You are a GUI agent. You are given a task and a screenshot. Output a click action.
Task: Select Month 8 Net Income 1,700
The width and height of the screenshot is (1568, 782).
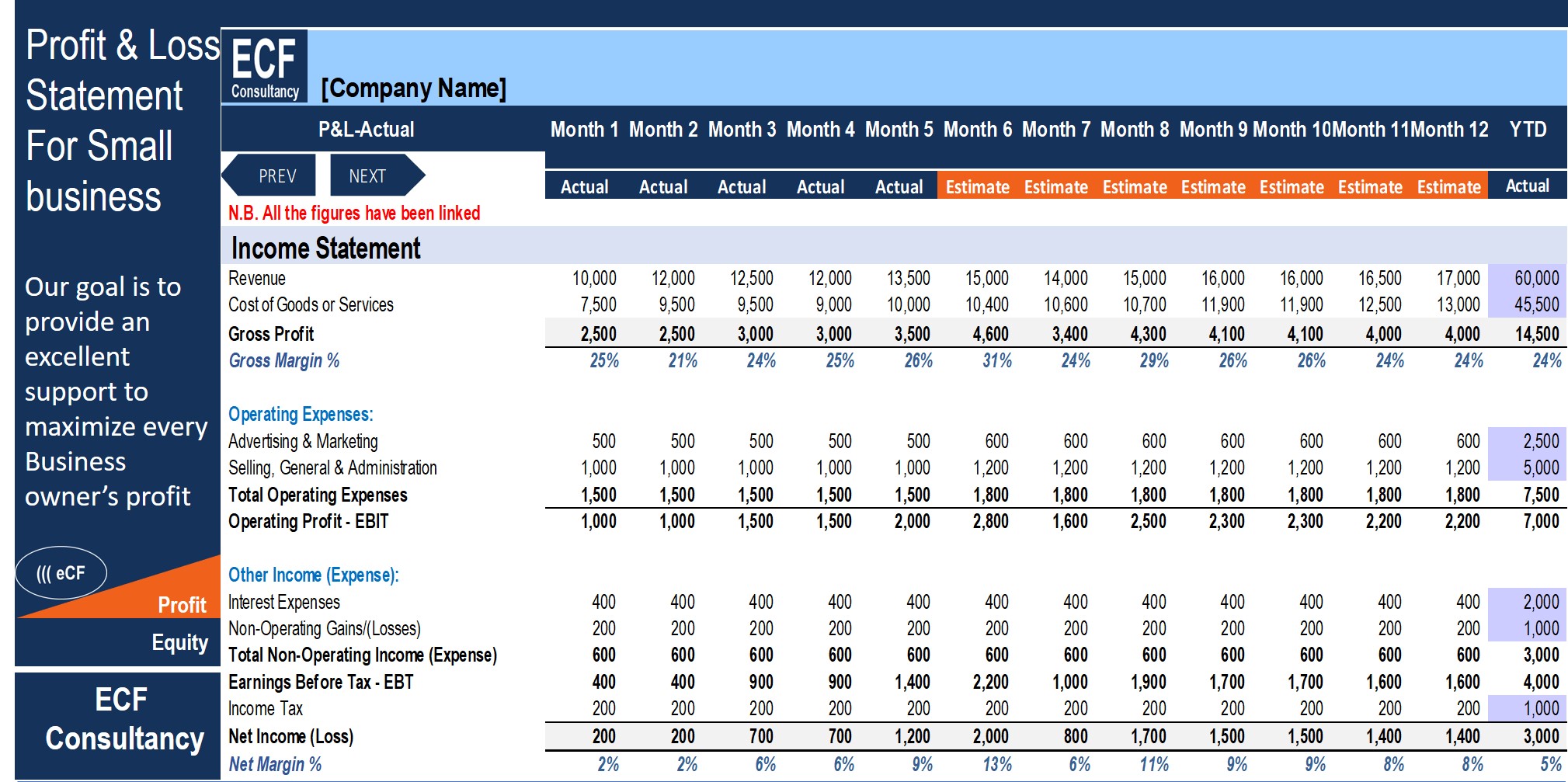(1149, 737)
